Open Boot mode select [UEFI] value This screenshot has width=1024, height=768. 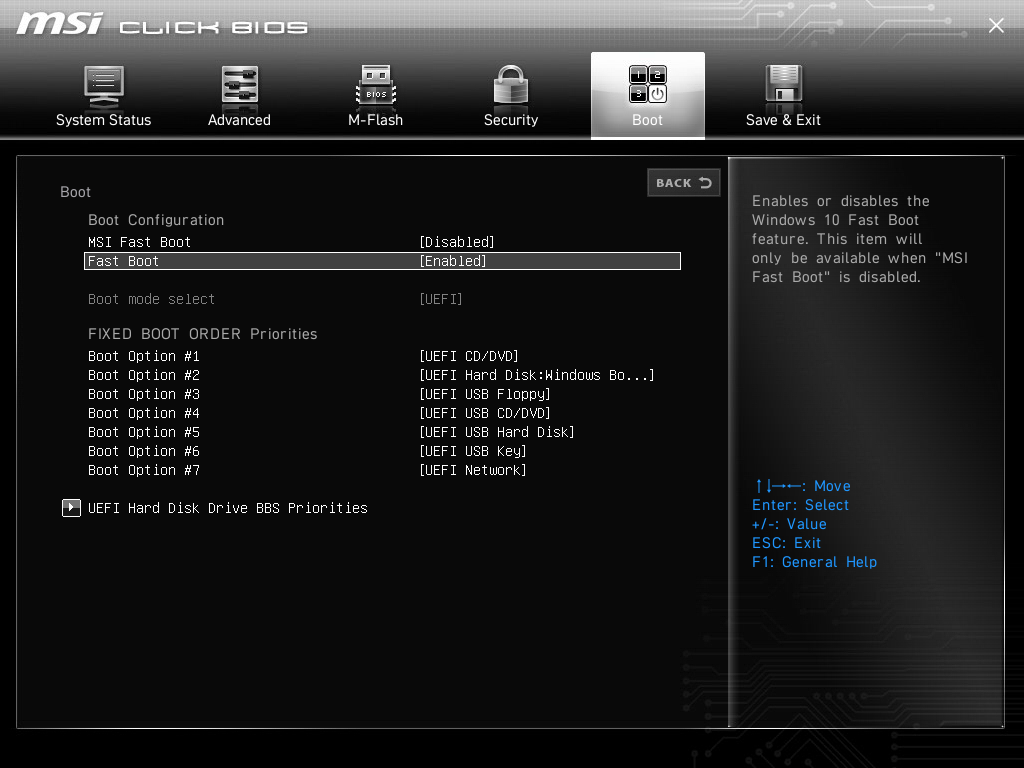441,299
